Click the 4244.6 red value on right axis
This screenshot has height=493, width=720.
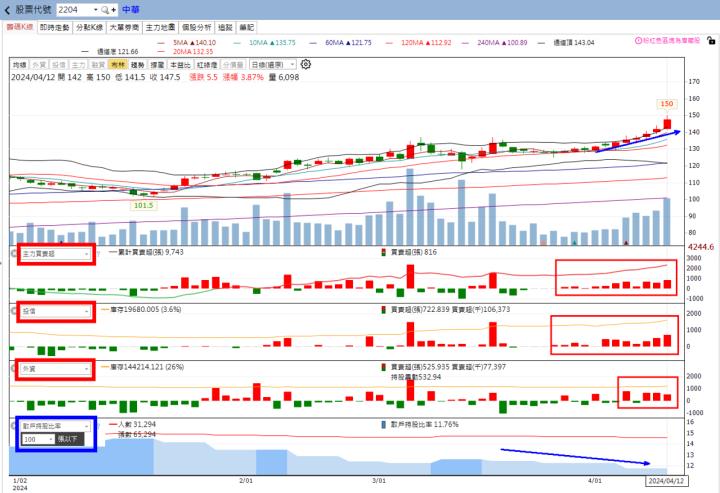click(x=701, y=247)
